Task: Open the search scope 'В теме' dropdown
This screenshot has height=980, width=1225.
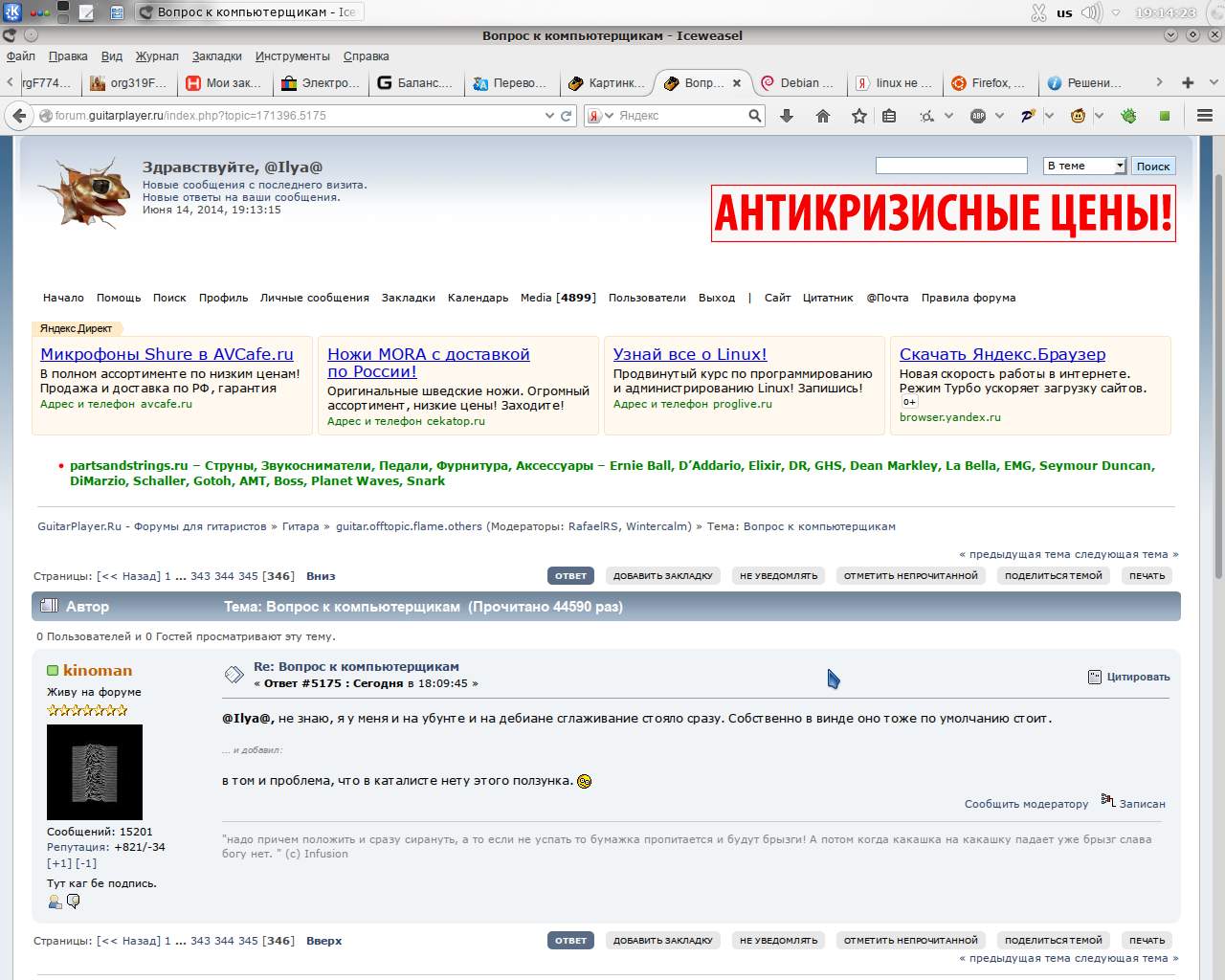Action: (x=1084, y=166)
